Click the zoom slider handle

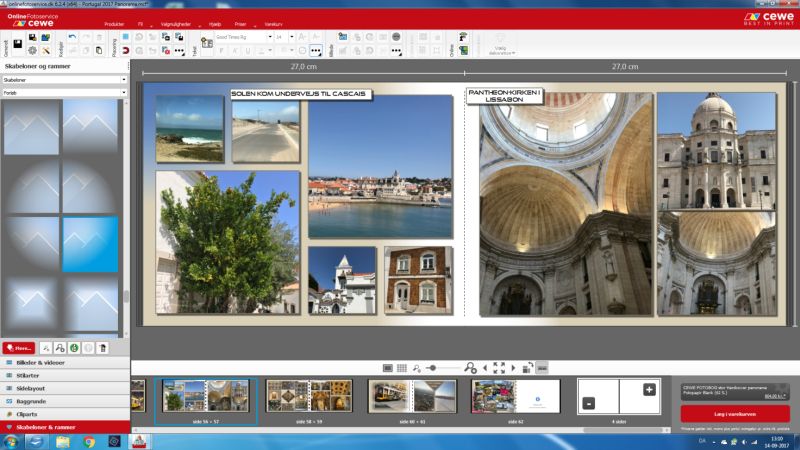(x=432, y=368)
